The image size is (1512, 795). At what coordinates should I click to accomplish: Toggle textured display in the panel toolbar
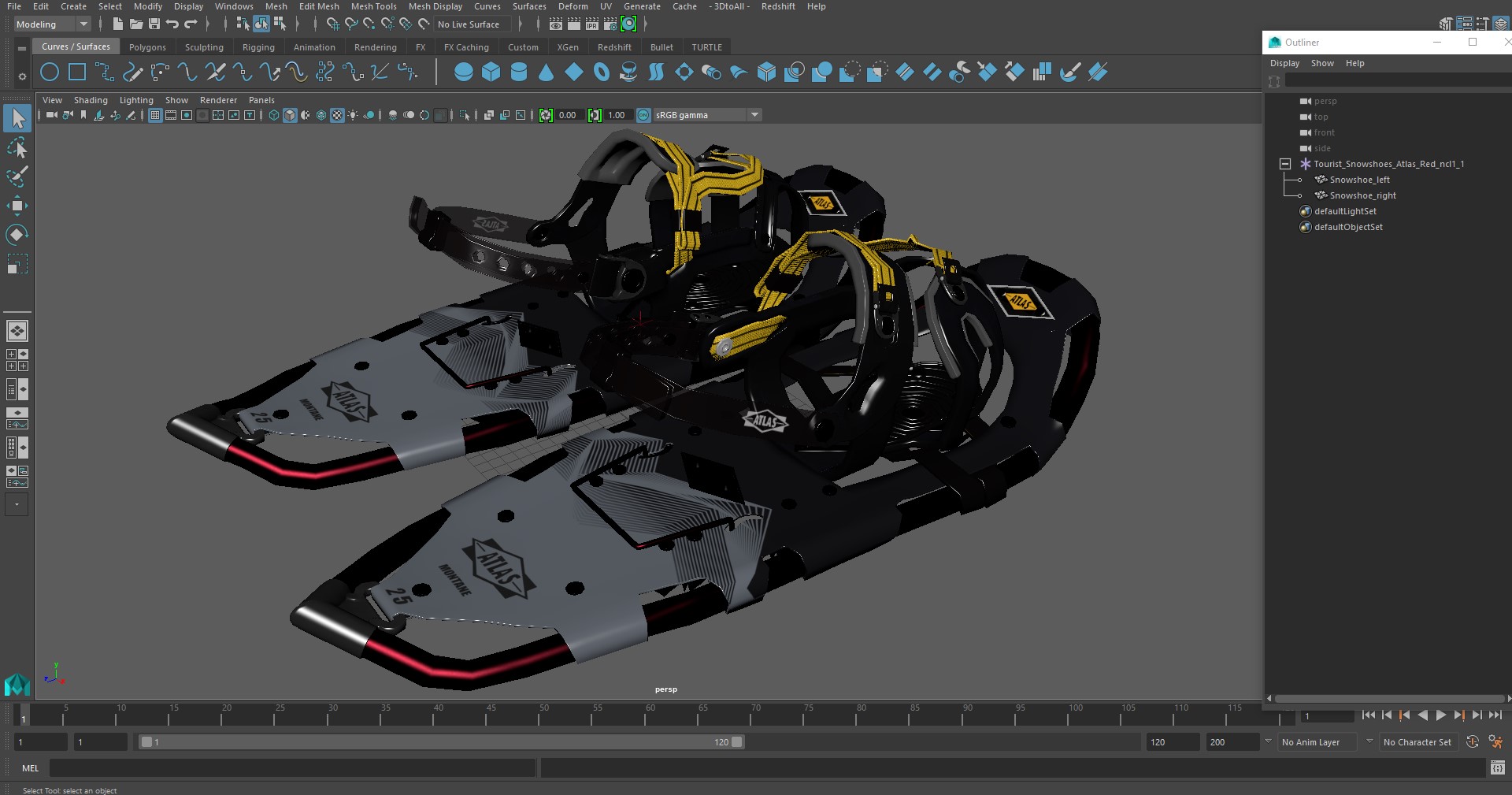(337, 115)
